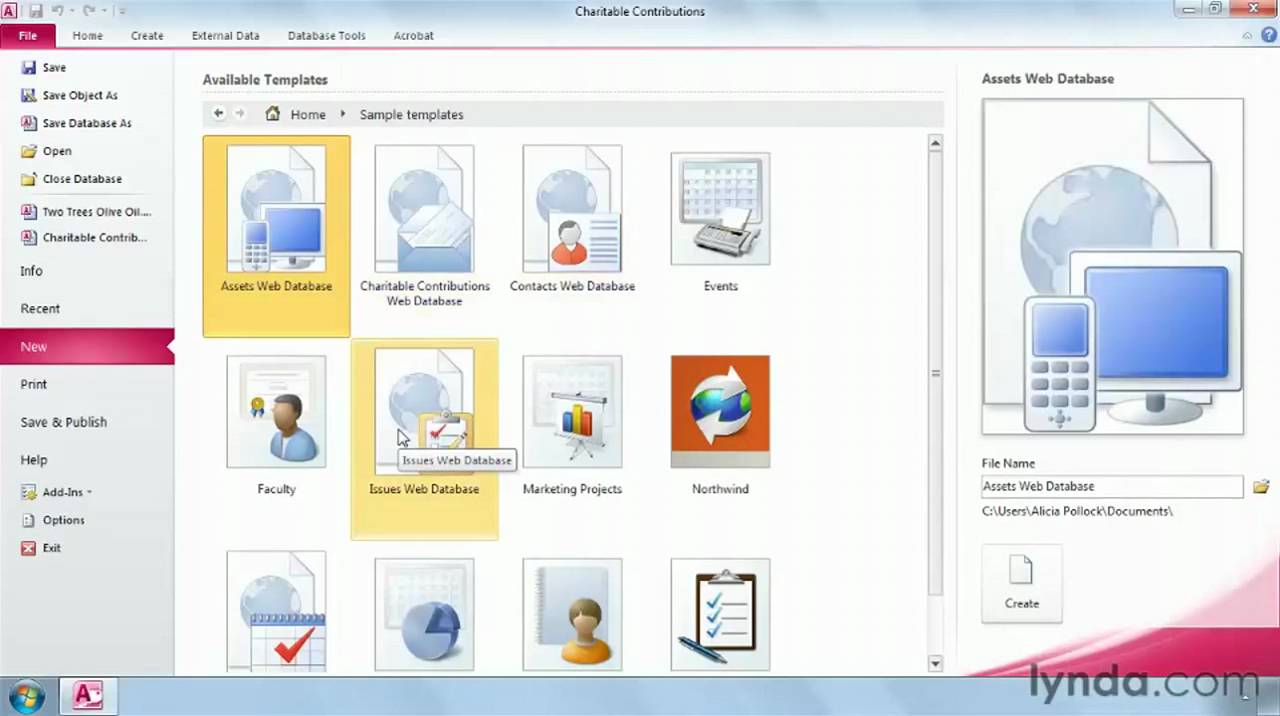This screenshot has height=716, width=1280.
Task: Pick the Contacts Web Database template
Action: pyautogui.click(x=572, y=207)
